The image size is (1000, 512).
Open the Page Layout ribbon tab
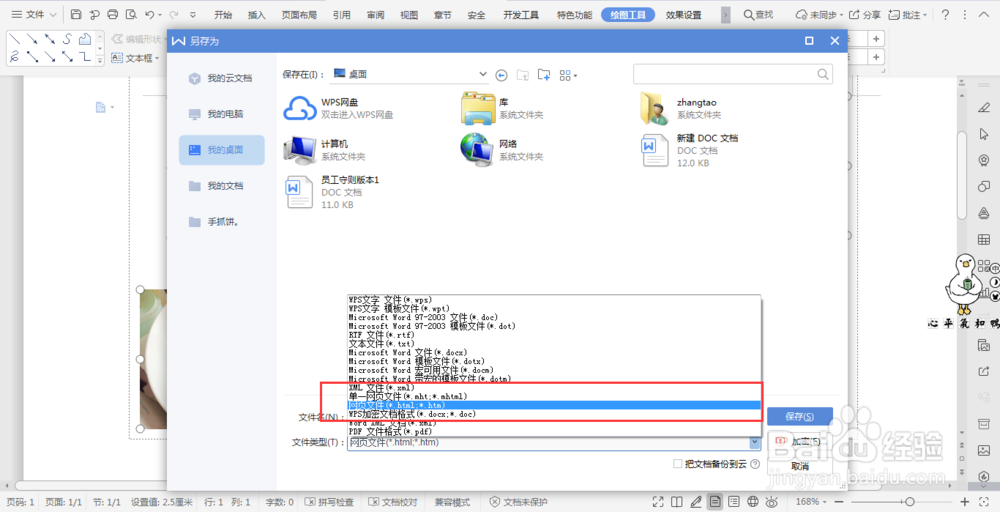(x=299, y=15)
